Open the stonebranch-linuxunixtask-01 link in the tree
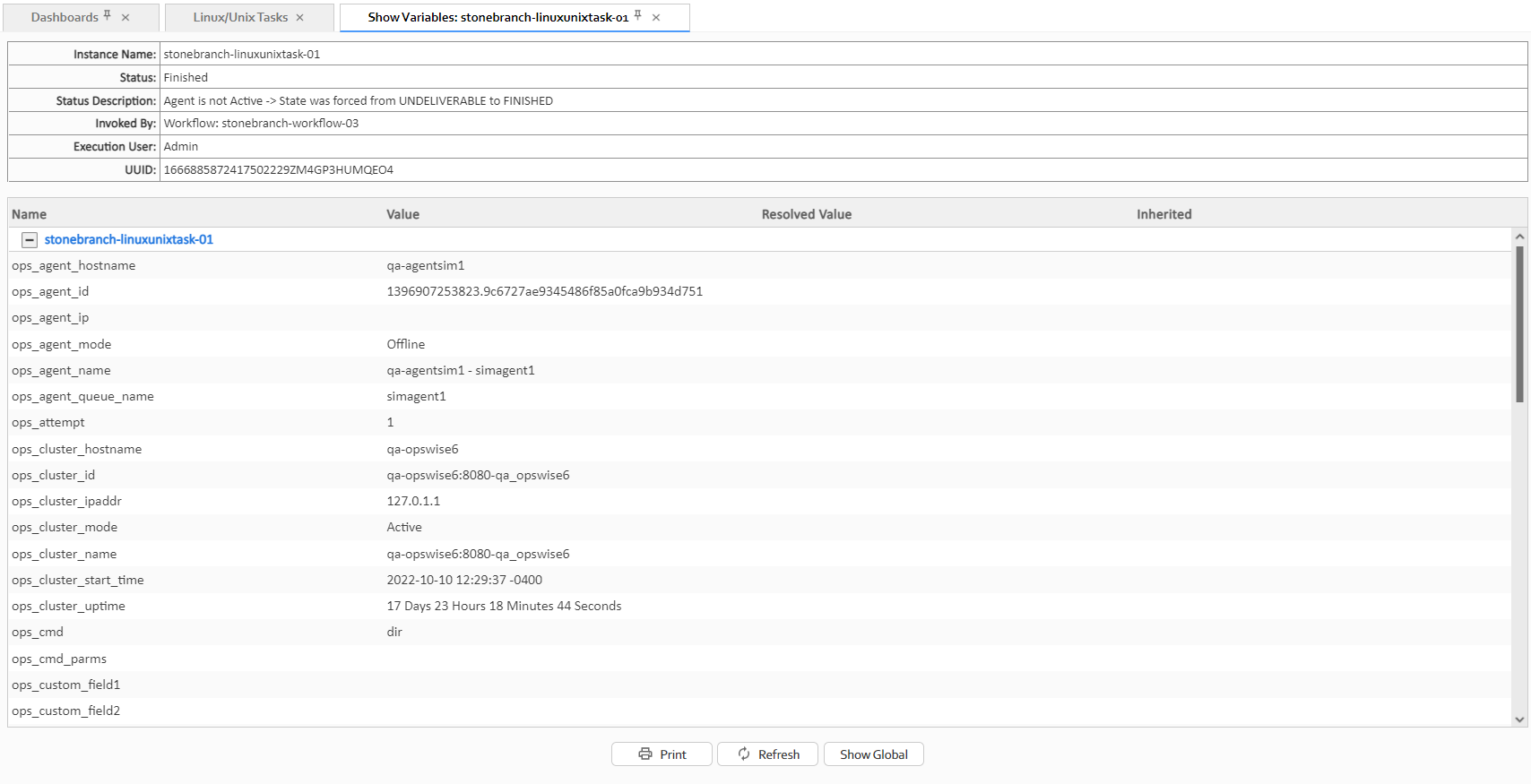1531x784 pixels. (129, 240)
